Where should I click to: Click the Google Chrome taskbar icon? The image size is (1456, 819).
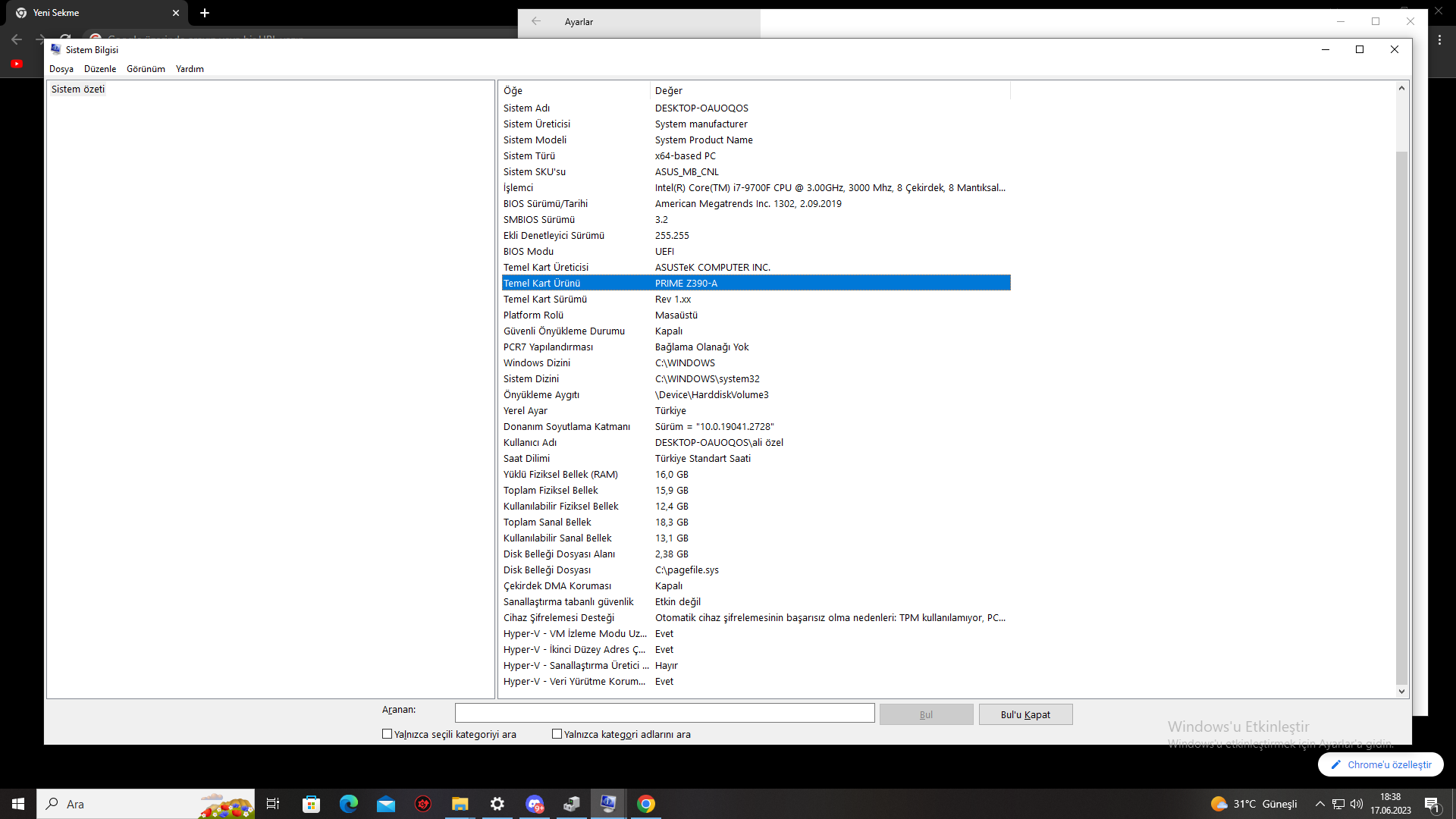point(646,804)
